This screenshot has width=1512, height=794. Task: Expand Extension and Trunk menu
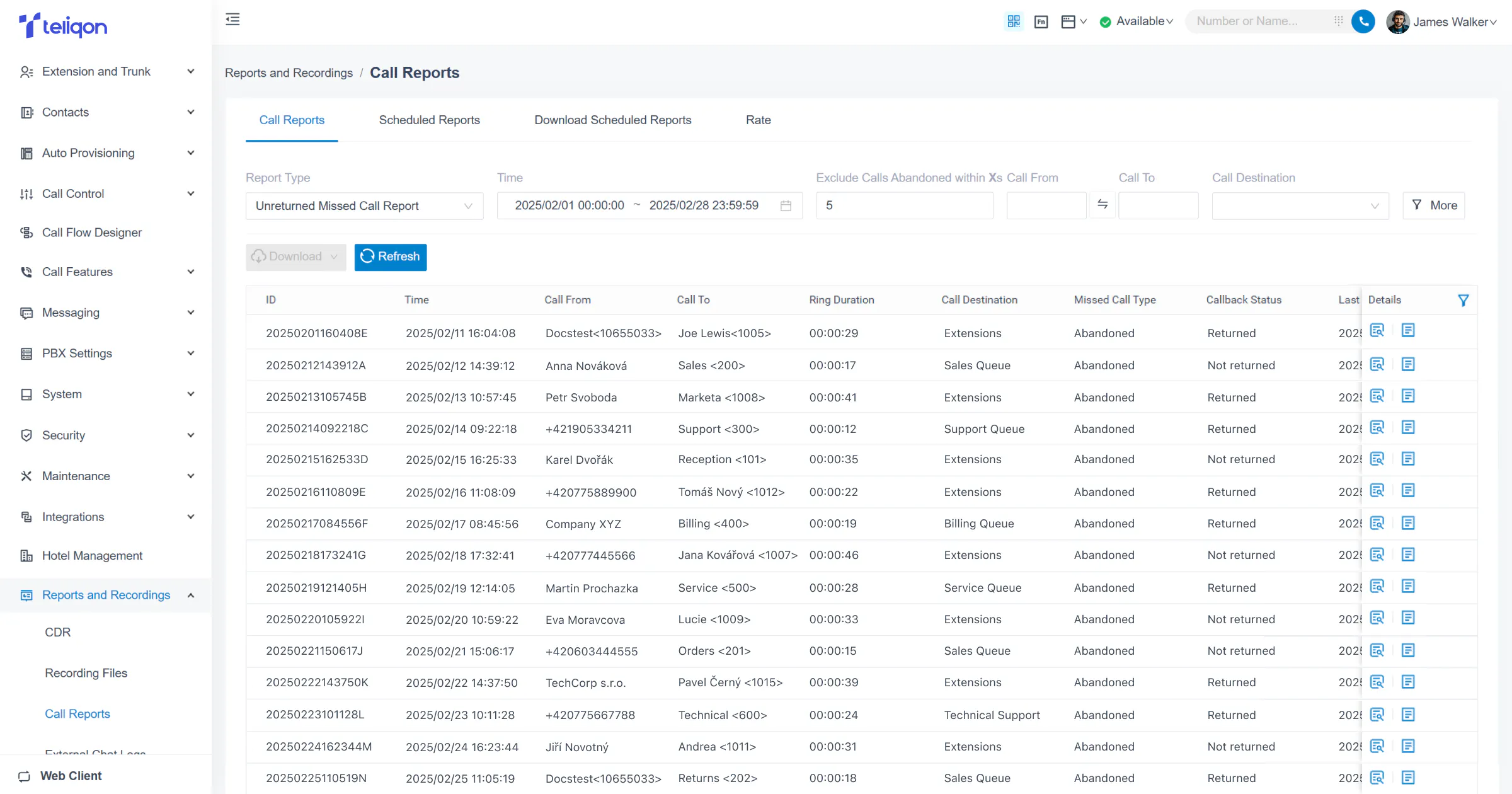[106, 72]
